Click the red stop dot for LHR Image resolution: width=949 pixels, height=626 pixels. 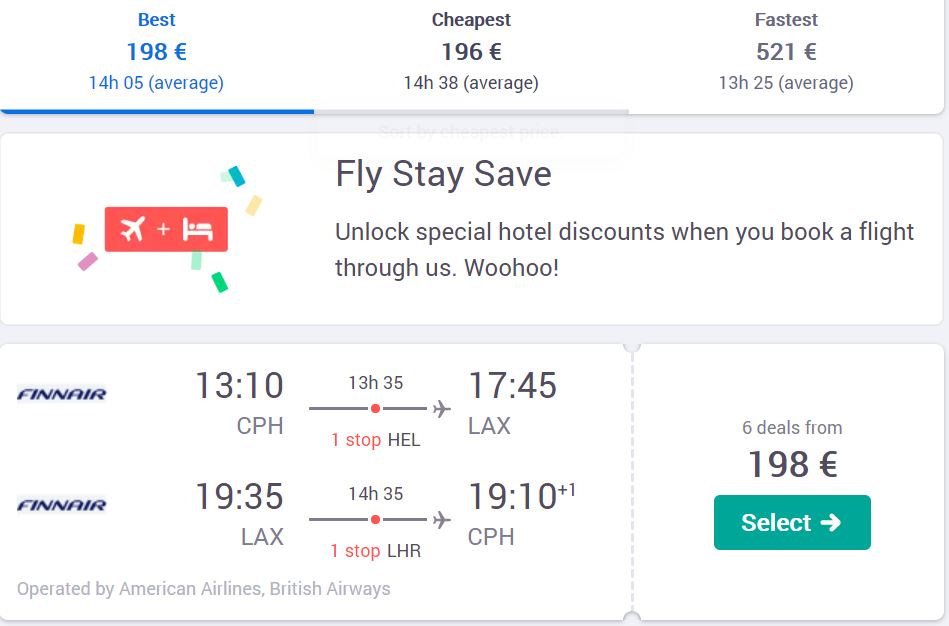[x=375, y=519]
